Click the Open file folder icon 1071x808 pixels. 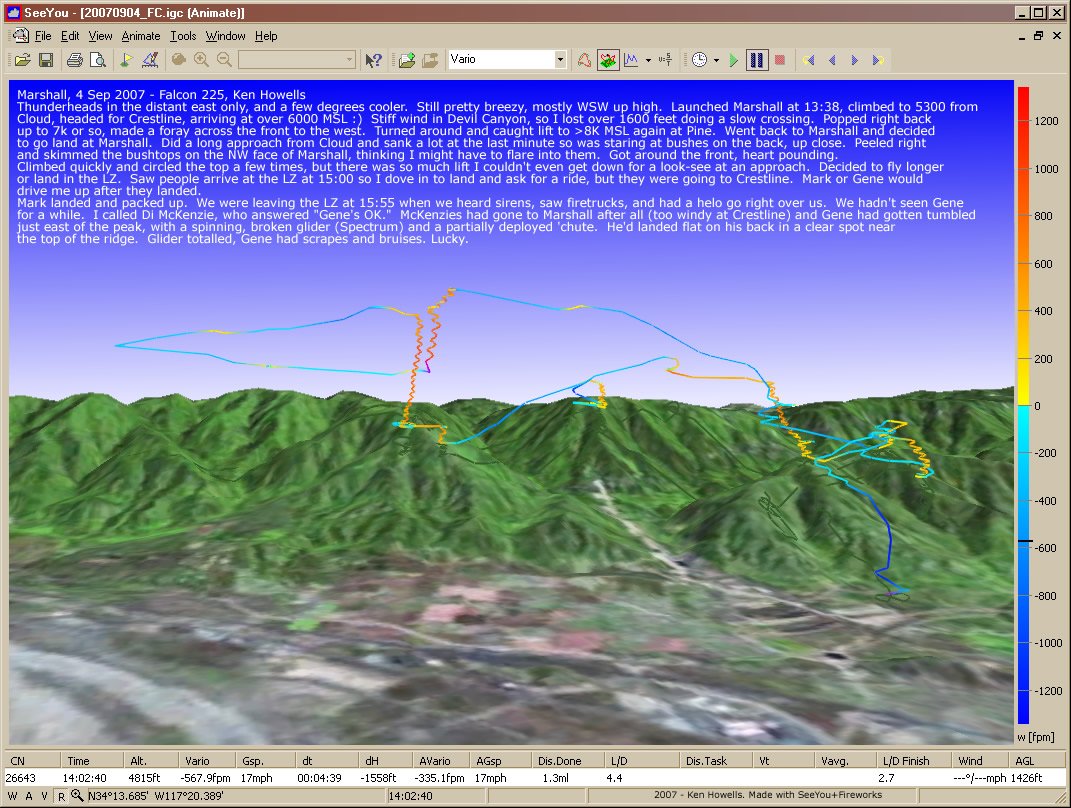21,60
